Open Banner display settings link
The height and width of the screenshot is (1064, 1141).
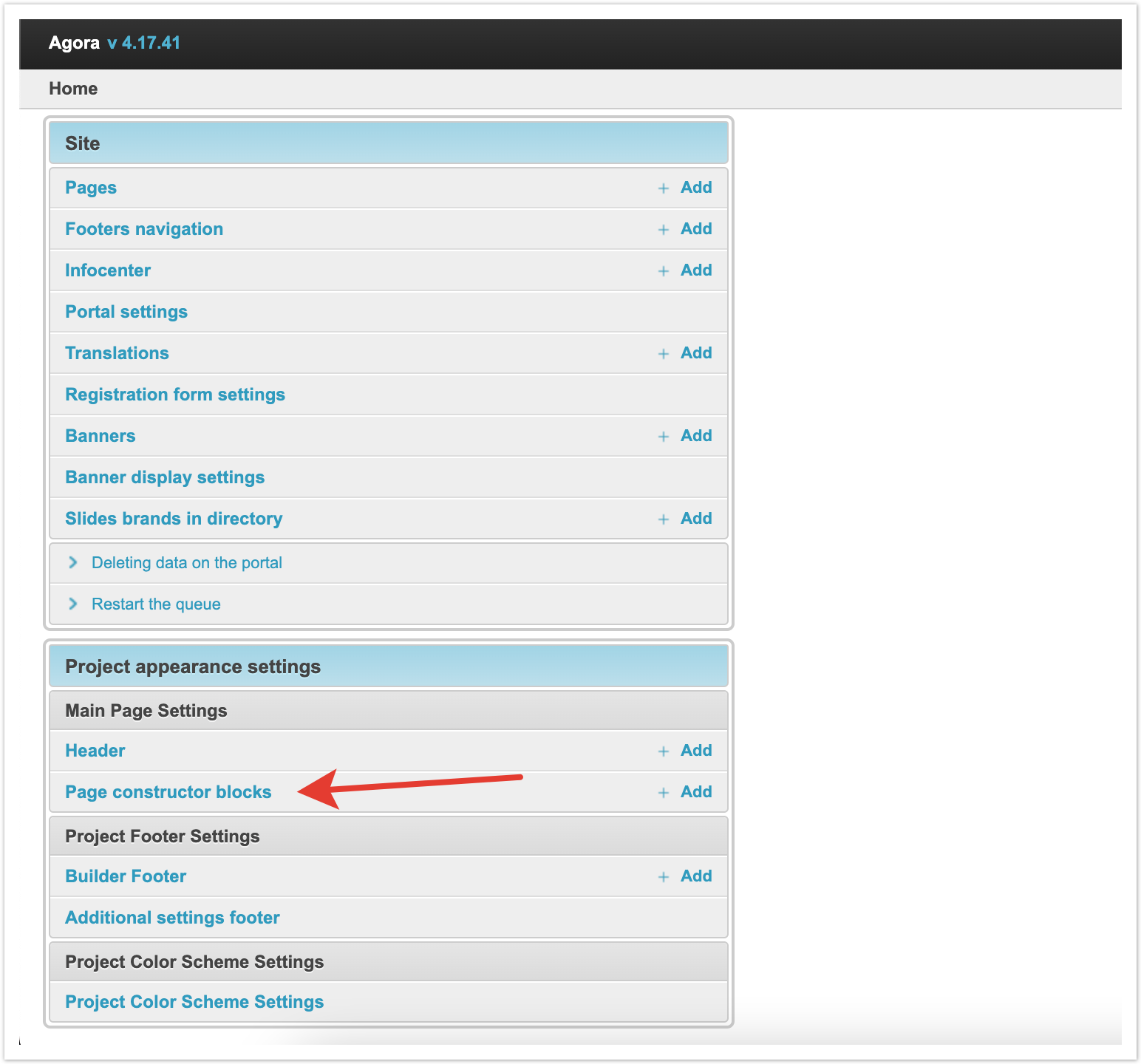[x=165, y=477]
